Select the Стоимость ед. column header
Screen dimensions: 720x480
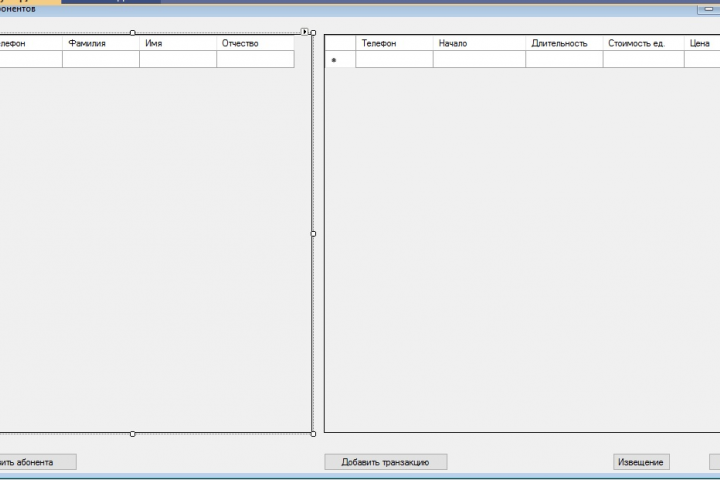coord(644,43)
